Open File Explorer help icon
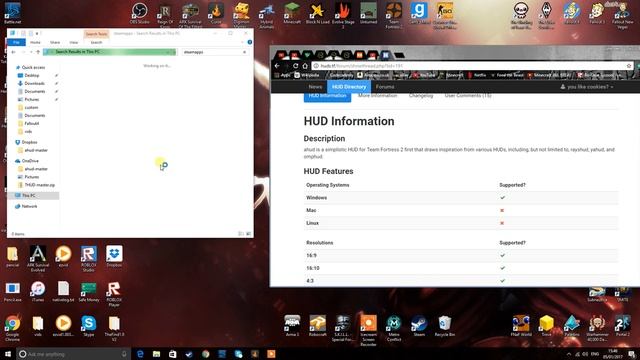Viewport: 640px width, 360px height. tap(249, 42)
